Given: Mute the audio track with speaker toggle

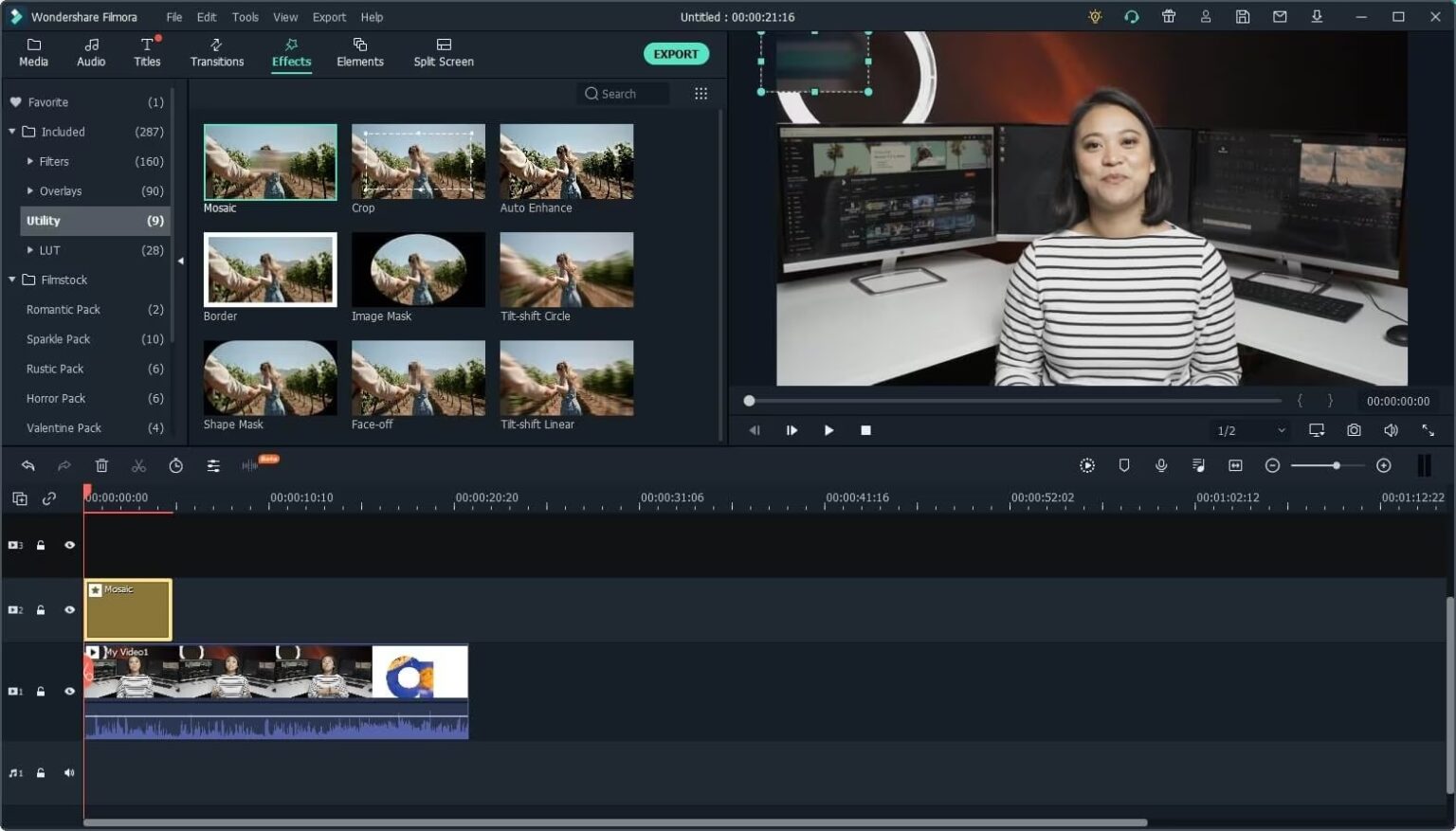Looking at the screenshot, I should click(68, 772).
